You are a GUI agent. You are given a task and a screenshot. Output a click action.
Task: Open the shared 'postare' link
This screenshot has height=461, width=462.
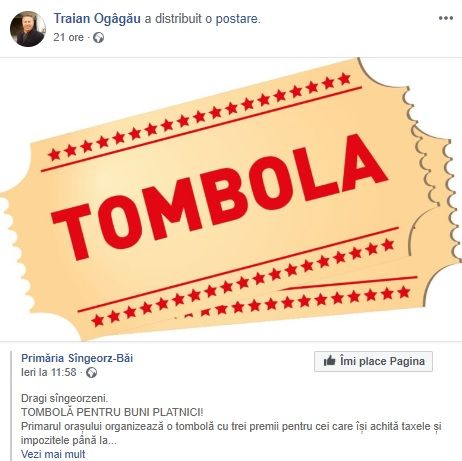click(237, 19)
